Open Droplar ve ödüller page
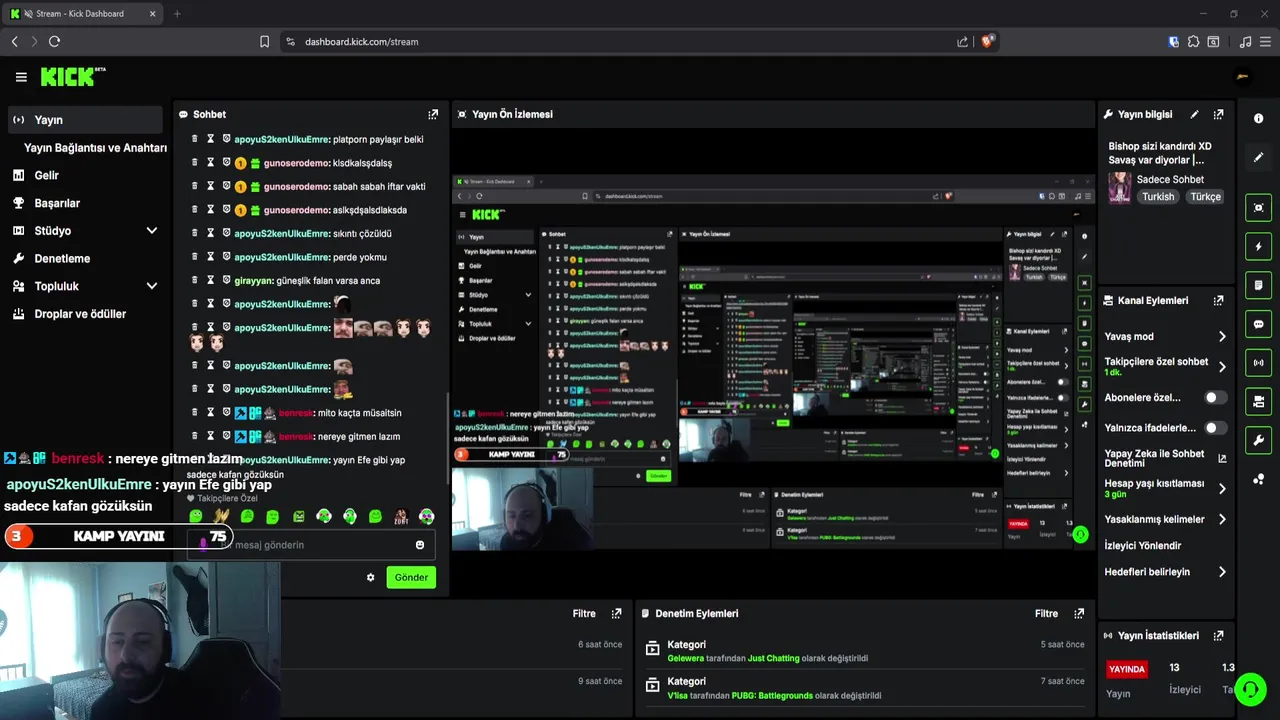Image resolution: width=1280 pixels, height=720 pixels. click(x=80, y=314)
